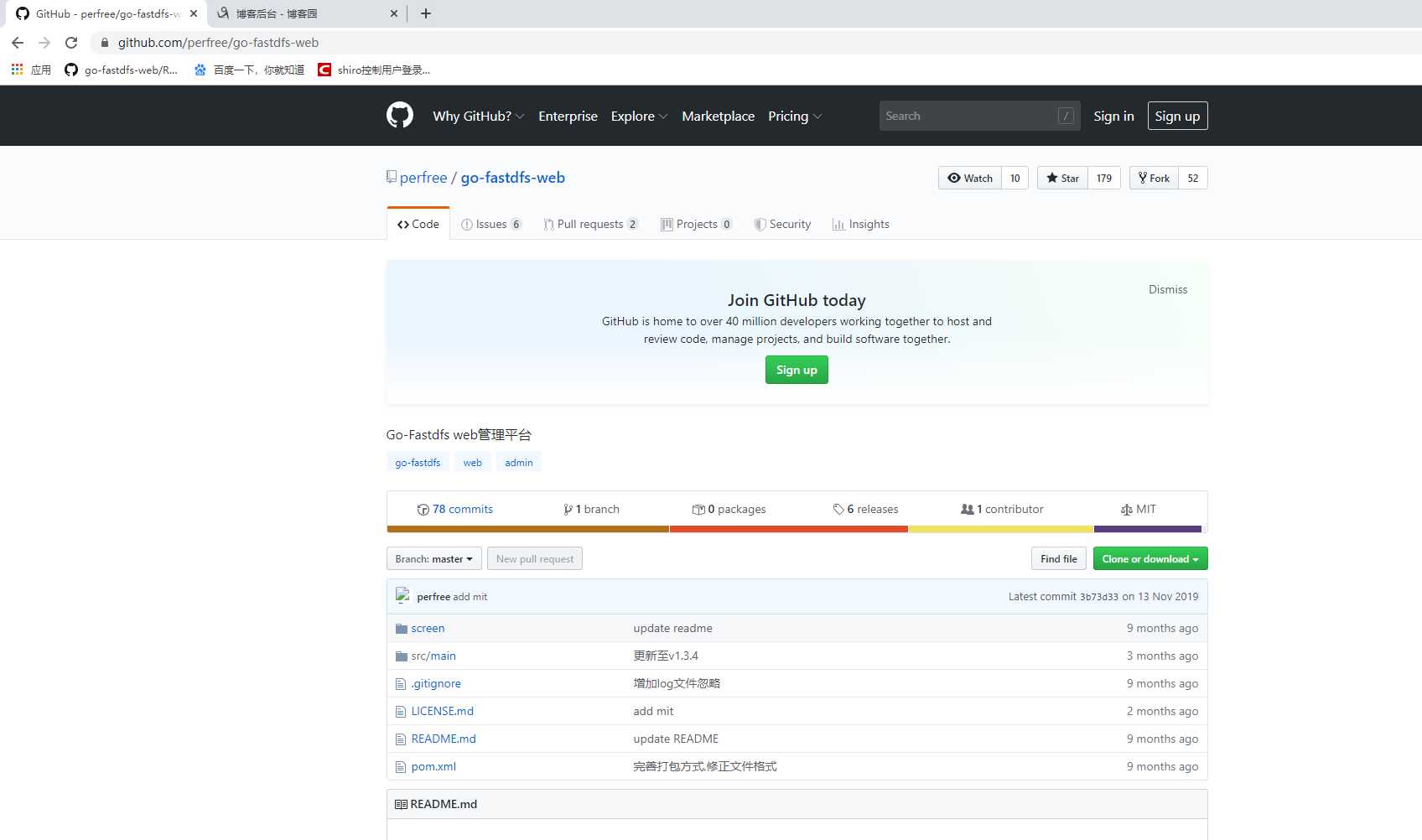
Task: Click Sign in in the header
Action: (1113, 116)
